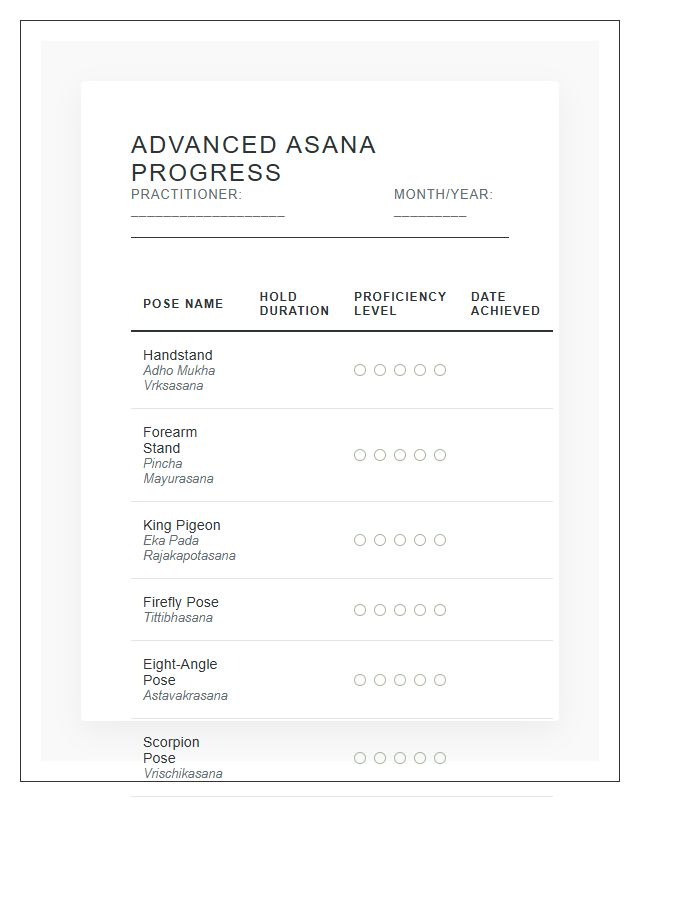Screen dimensions: 700x900
Task: Select second proficiency circle for King Pigeon
Action: tap(380, 540)
